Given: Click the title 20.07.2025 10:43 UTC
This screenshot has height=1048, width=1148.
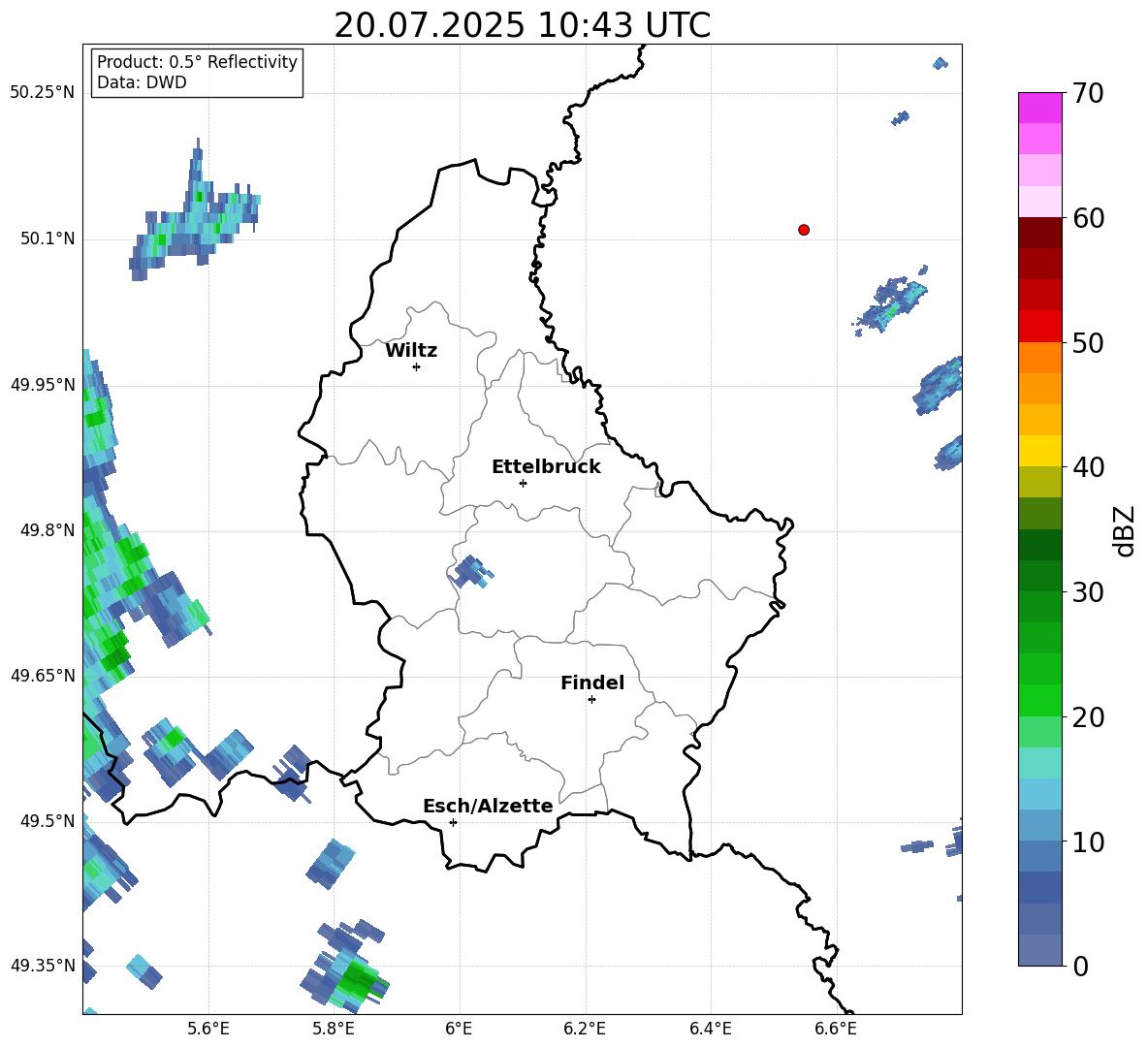Looking at the screenshot, I should click(x=522, y=25).
